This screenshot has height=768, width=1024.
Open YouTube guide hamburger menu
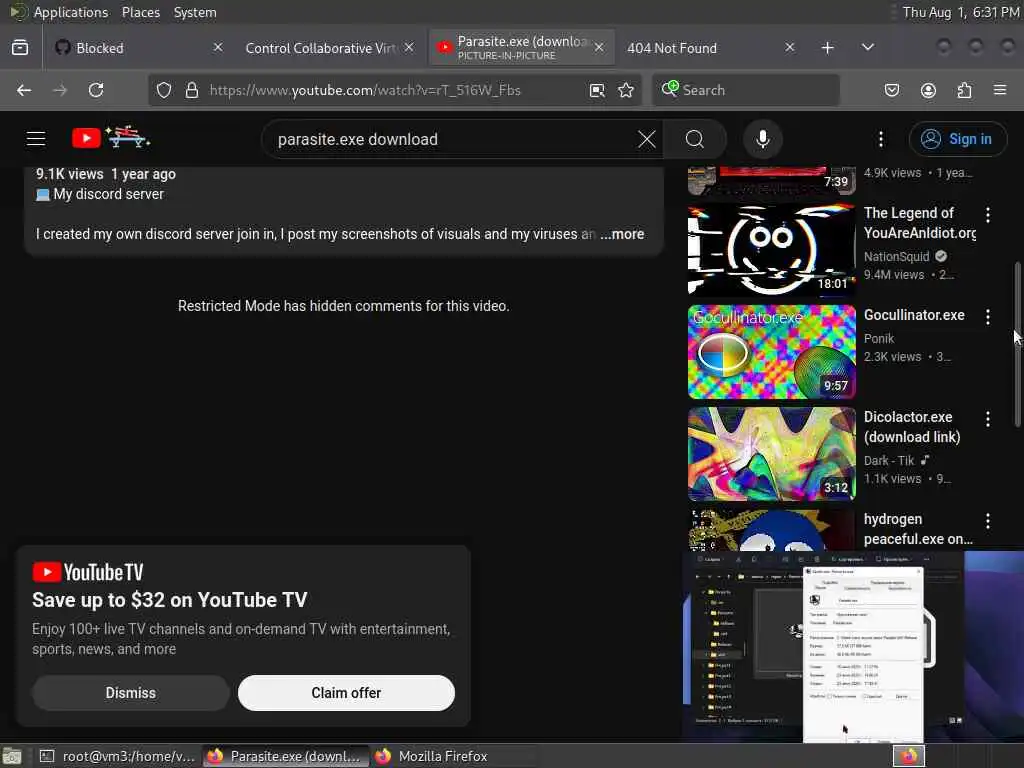pos(36,138)
